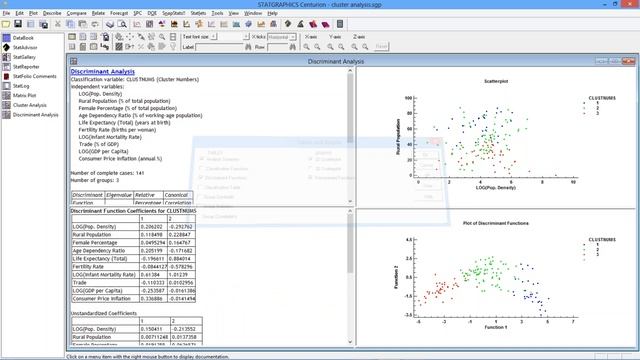Open the DataBook sidebar icon
640x360 pixels.
tap(6, 38)
